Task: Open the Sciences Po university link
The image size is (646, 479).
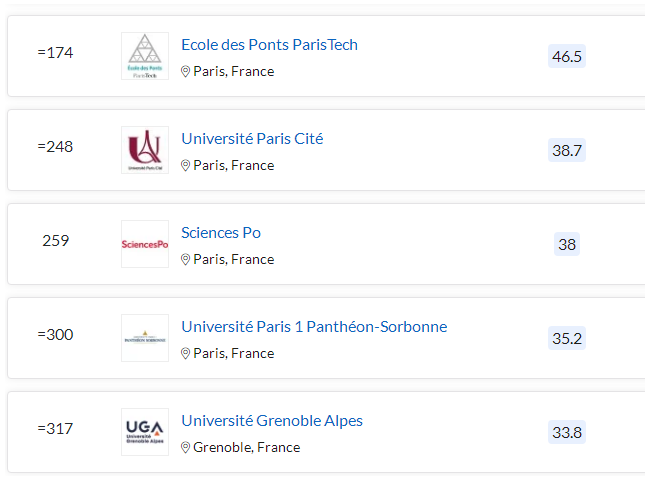Action: point(221,233)
